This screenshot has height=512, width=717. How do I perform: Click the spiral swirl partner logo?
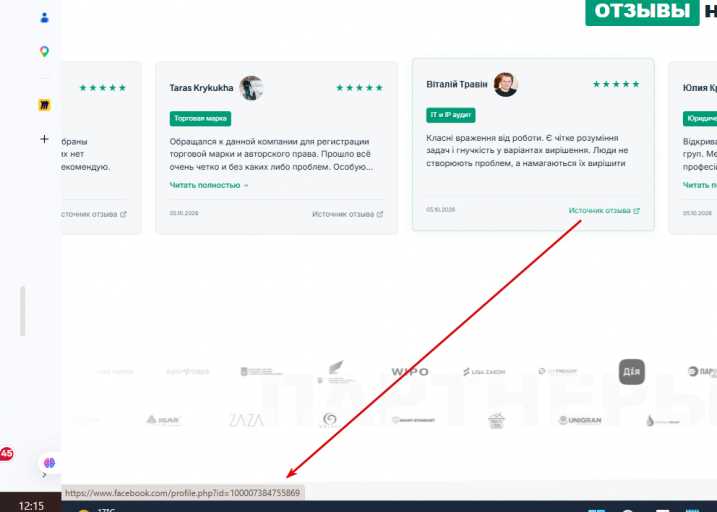330,420
